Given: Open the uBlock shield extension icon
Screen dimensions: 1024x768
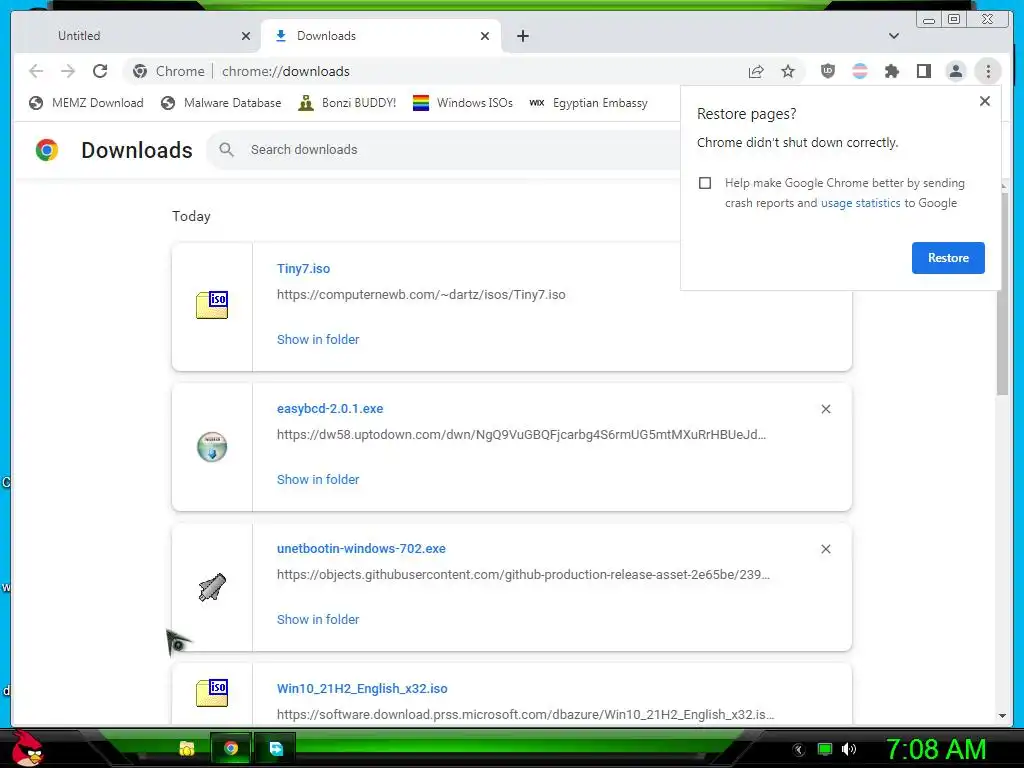Looking at the screenshot, I should click(x=827, y=71).
